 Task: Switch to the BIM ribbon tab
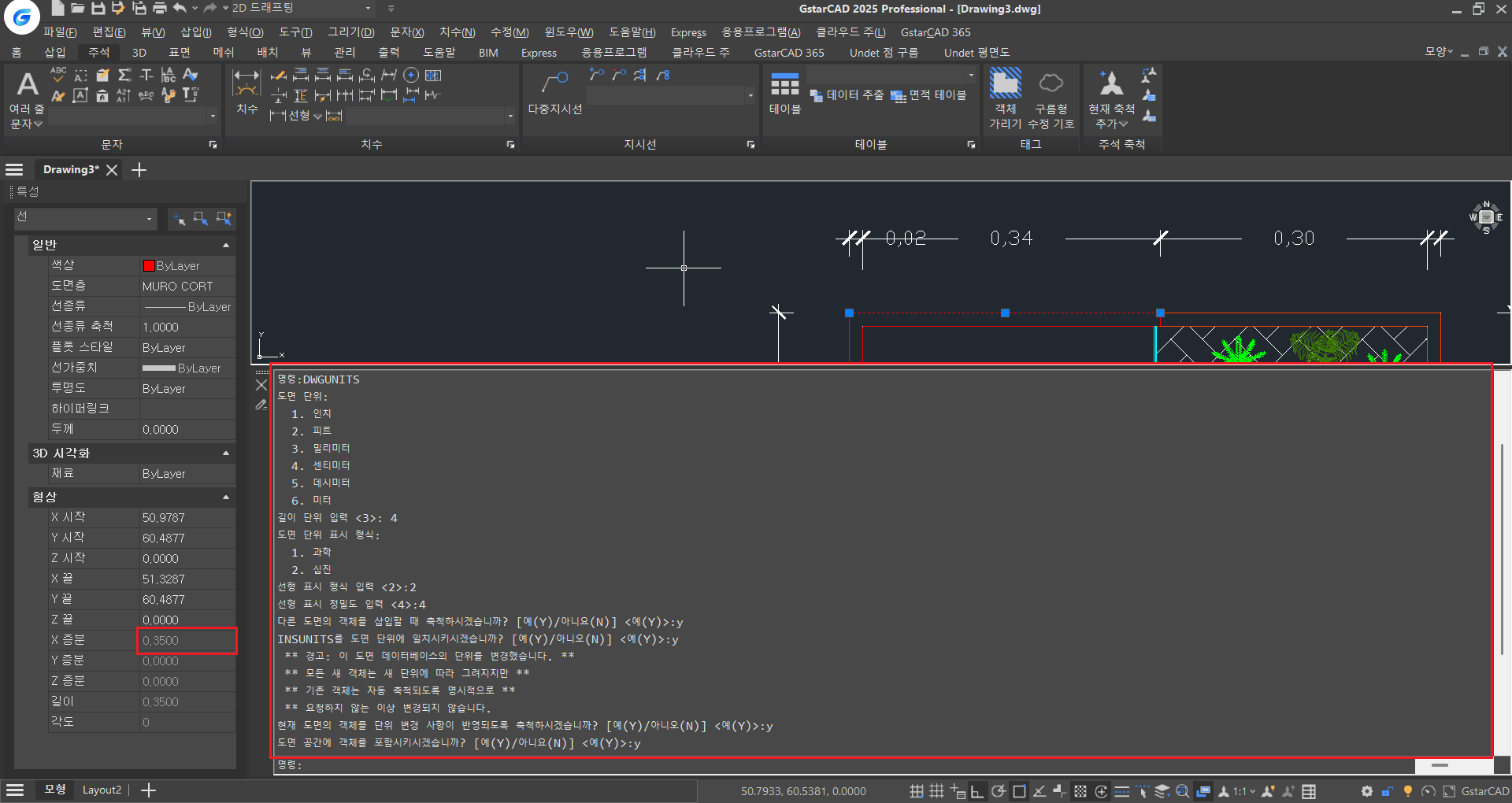pos(488,53)
